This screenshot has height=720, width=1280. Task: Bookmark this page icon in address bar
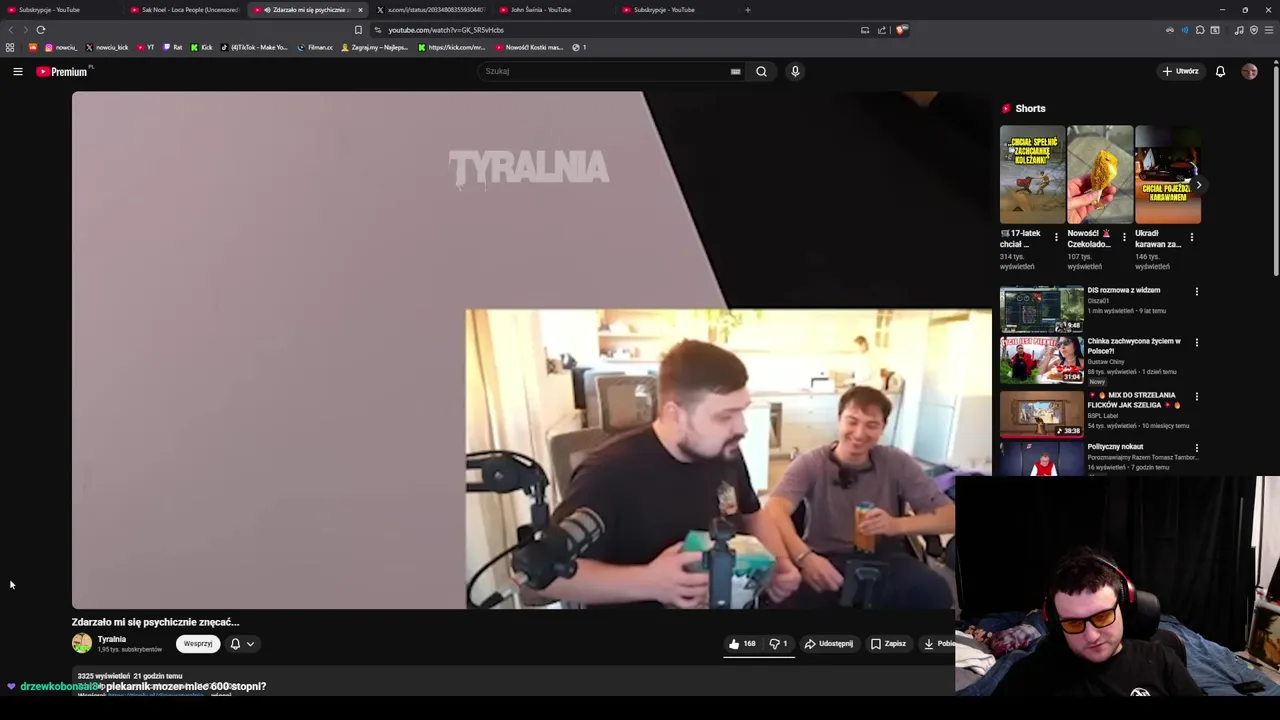pos(358,30)
